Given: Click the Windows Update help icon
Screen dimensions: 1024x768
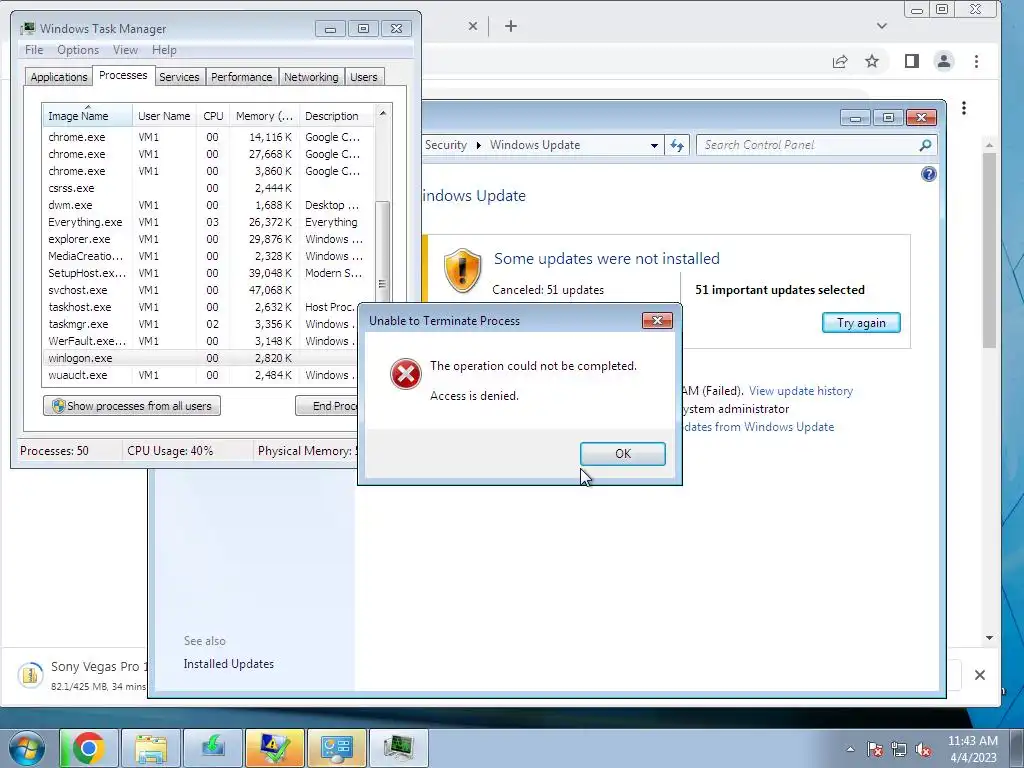Looking at the screenshot, I should (x=929, y=174).
